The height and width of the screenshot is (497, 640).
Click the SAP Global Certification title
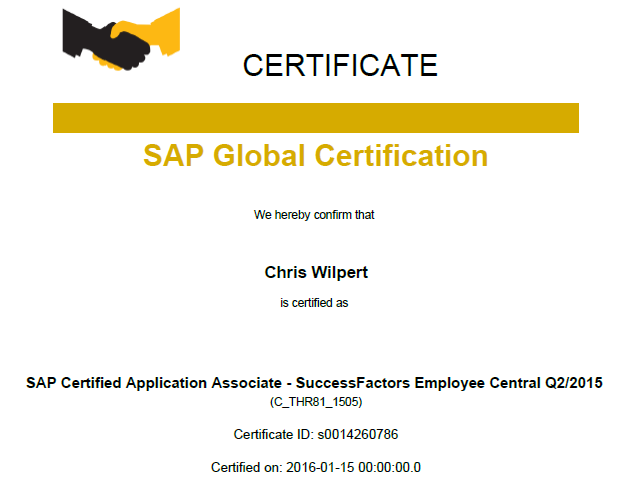[x=316, y=156]
